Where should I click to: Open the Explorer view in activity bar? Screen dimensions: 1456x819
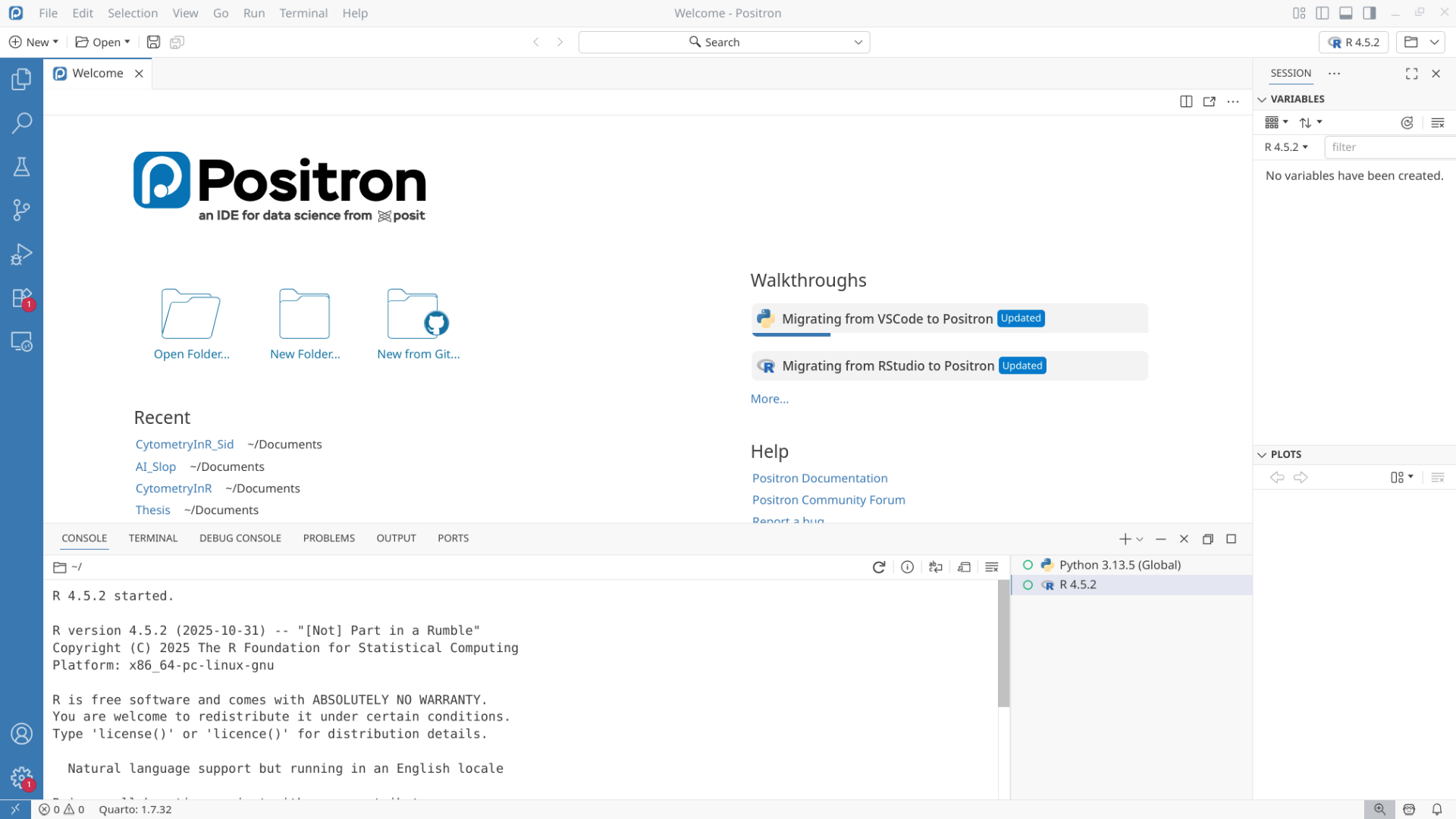pos(21,79)
